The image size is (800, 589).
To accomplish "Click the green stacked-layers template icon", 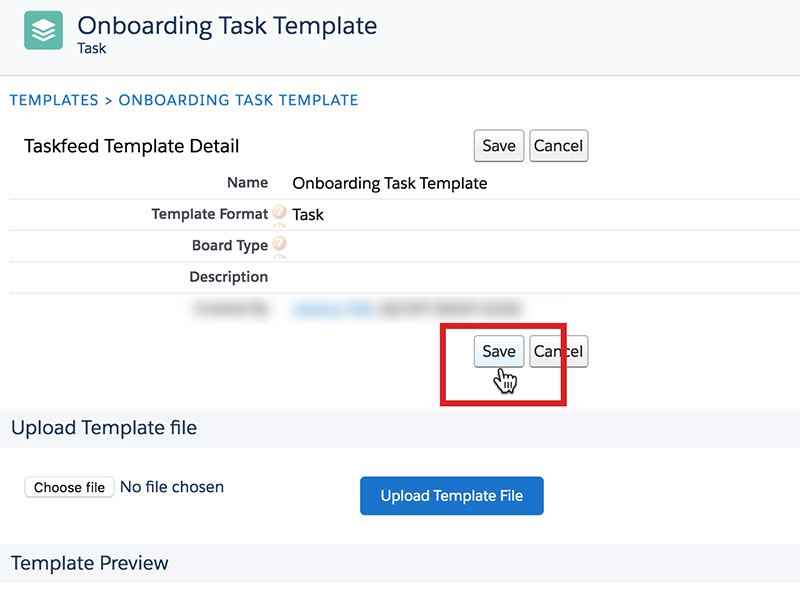I will [43, 30].
